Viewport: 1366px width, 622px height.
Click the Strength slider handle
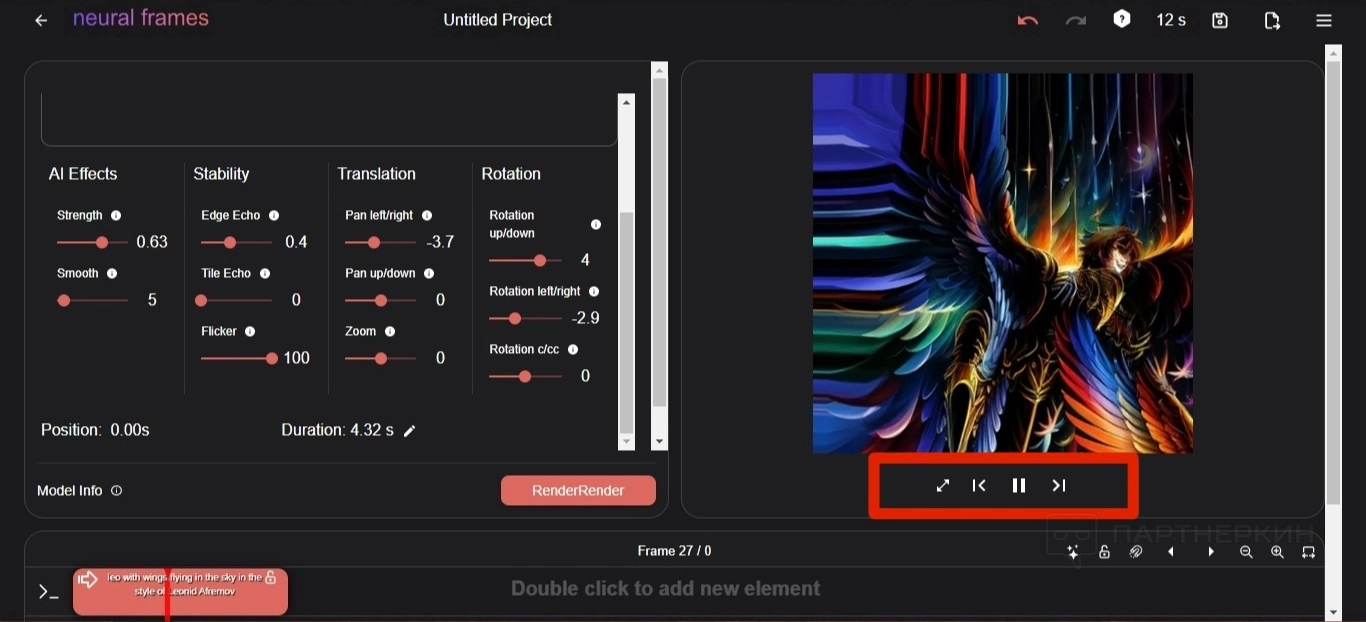[x=101, y=242]
